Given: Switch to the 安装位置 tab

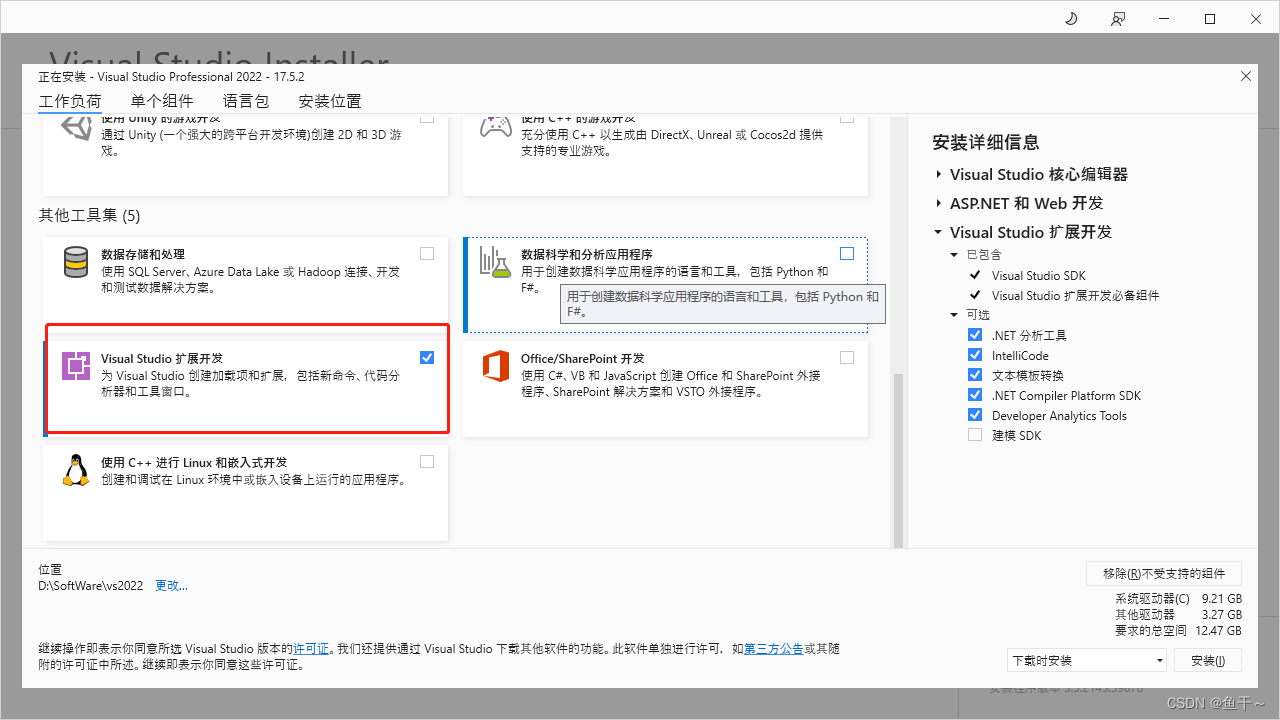Looking at the screenshot, I should click(x=330, y=101).
